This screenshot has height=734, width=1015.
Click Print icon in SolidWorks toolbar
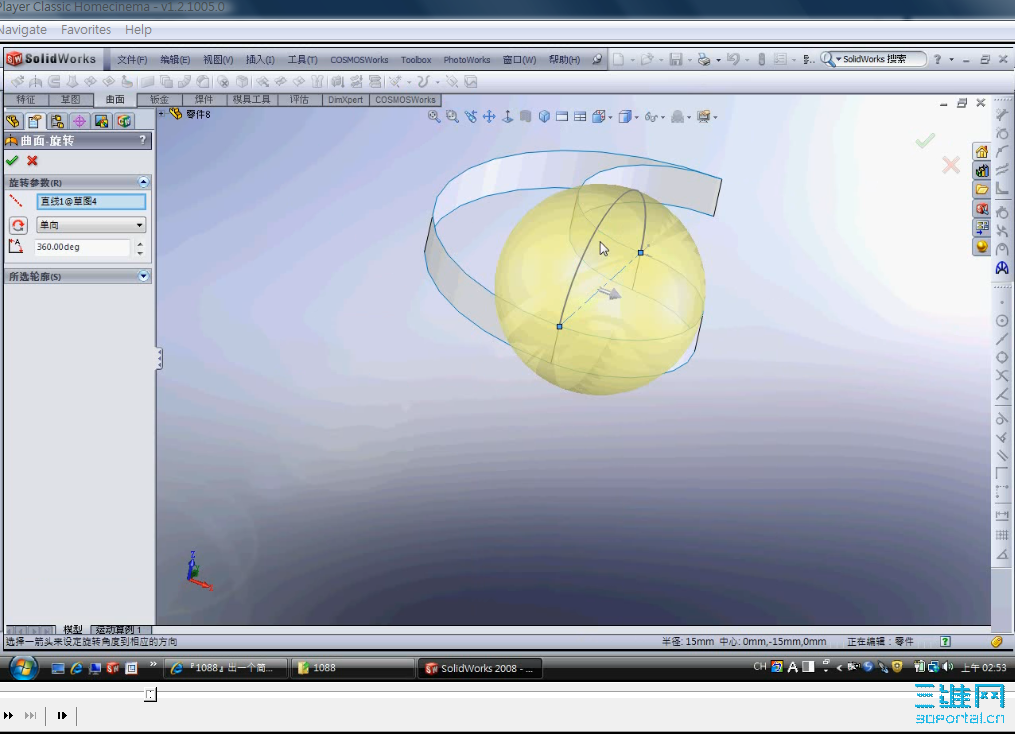point(704,60)
